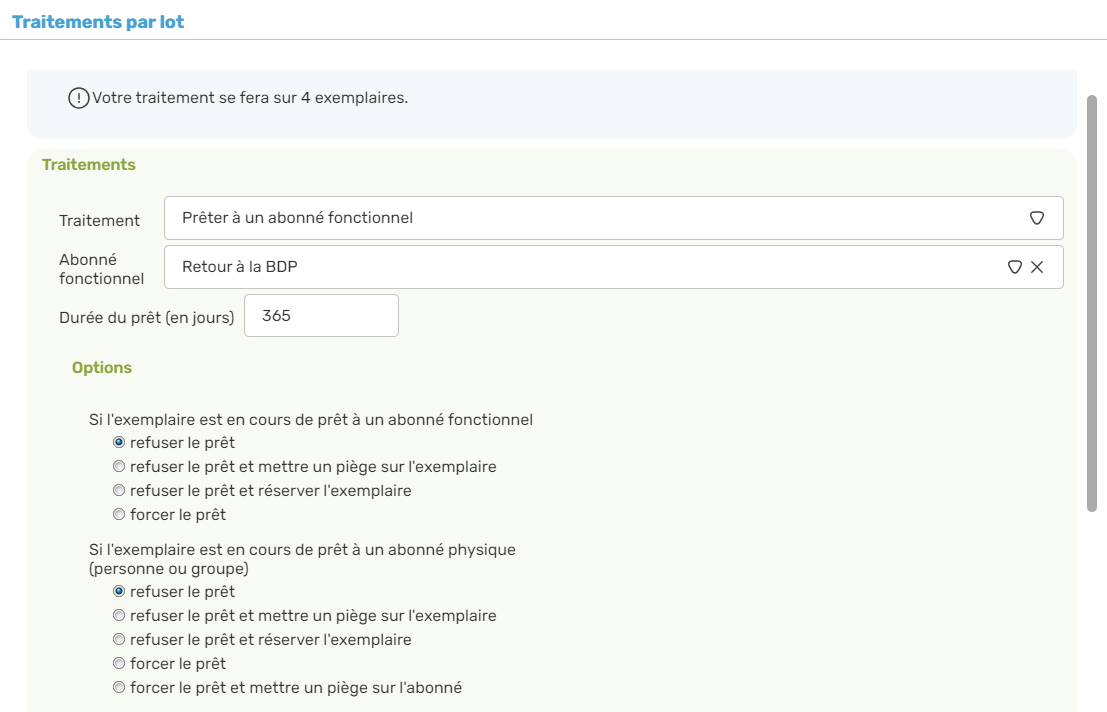Click the 'Traitements par lot' page title

pos(98,22)
